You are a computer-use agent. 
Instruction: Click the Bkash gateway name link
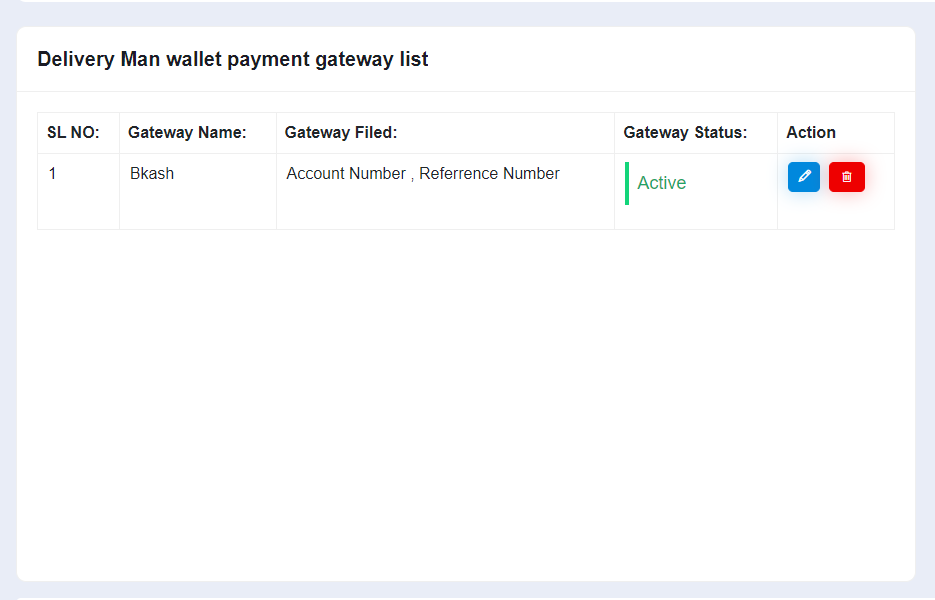coord(151,173)
